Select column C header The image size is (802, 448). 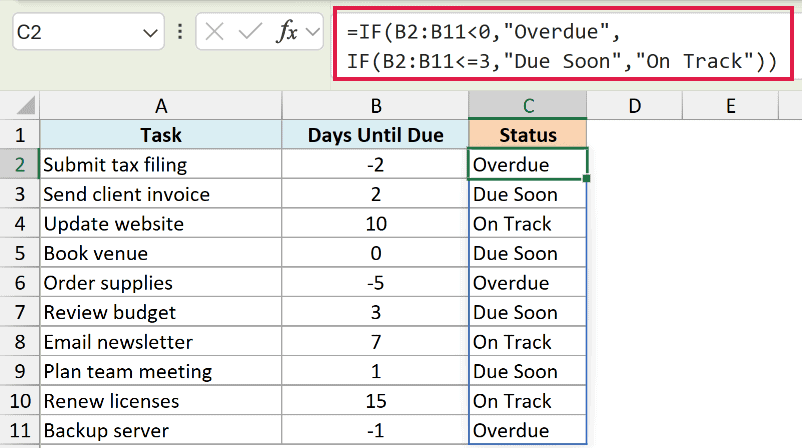coord(528,106)
